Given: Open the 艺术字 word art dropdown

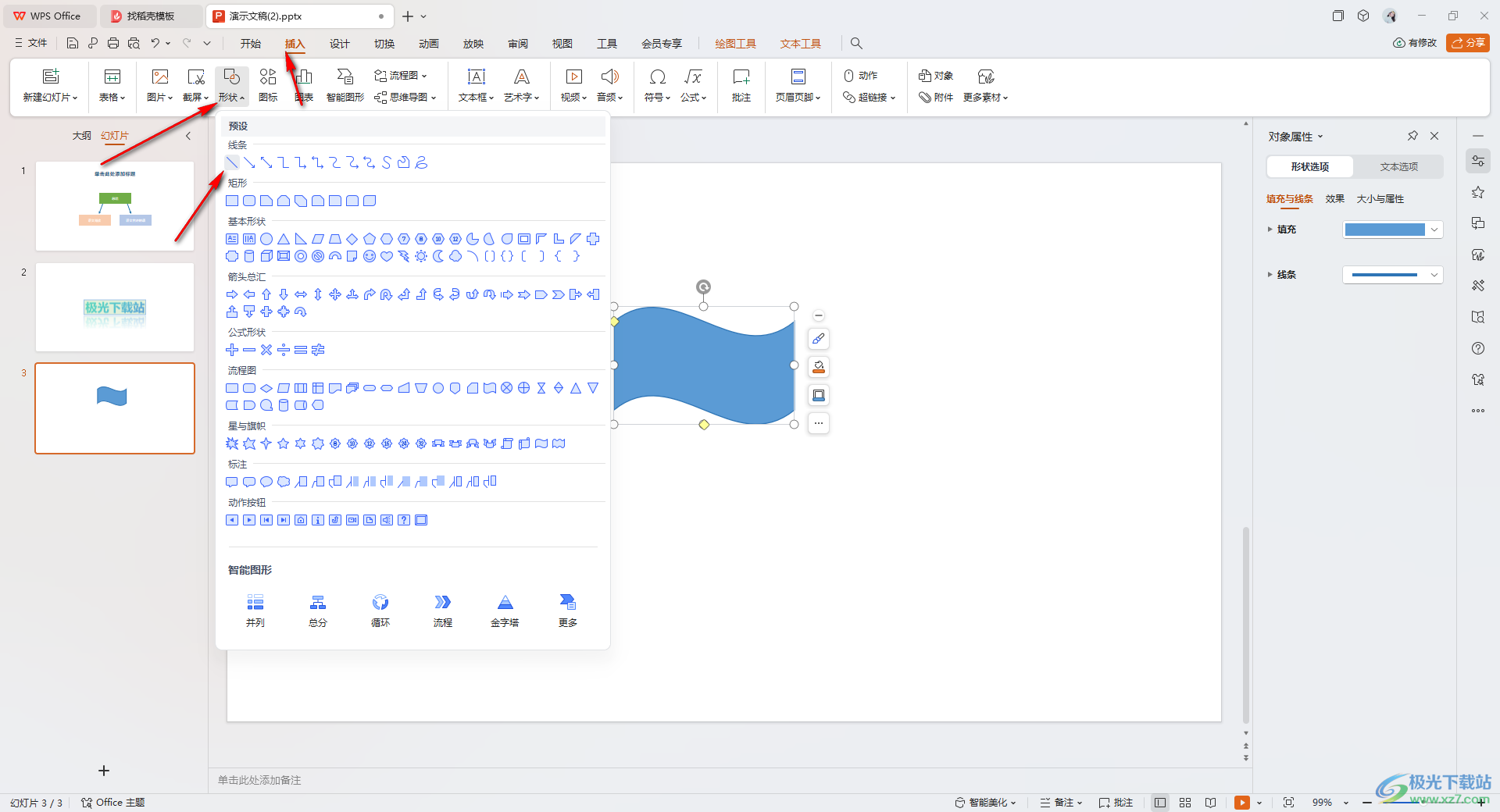Looking at the screenshot, I should (x=522, y=85).
